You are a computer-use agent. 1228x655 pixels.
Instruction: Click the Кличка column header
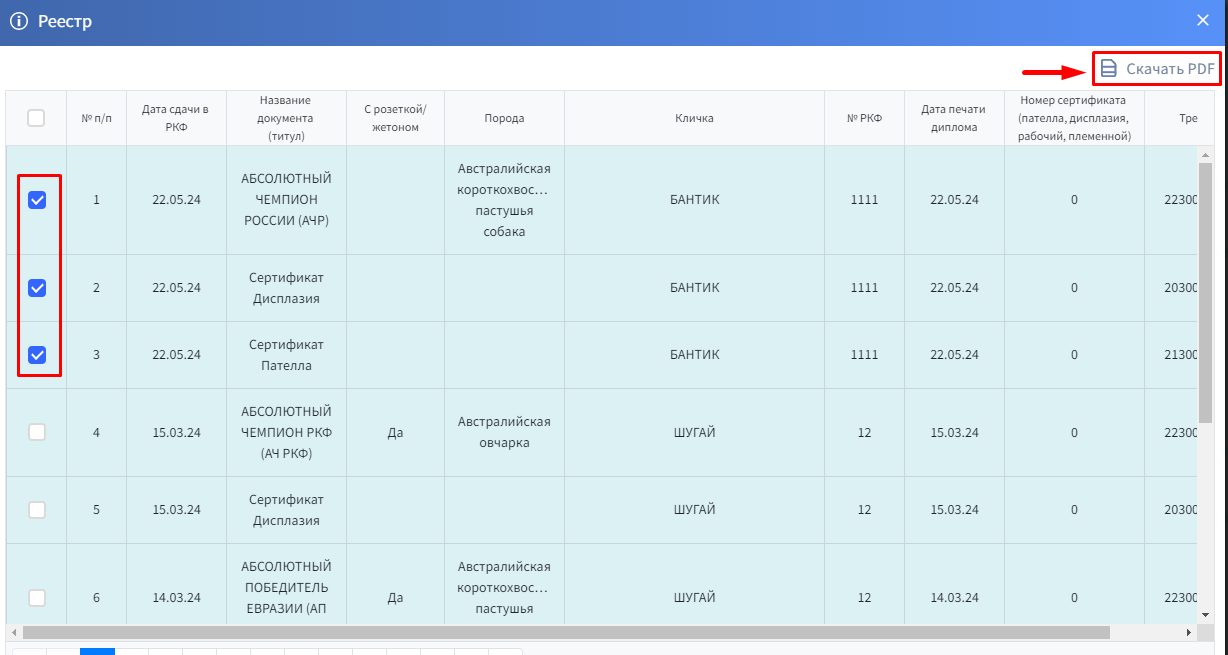(x=694, y=118)
